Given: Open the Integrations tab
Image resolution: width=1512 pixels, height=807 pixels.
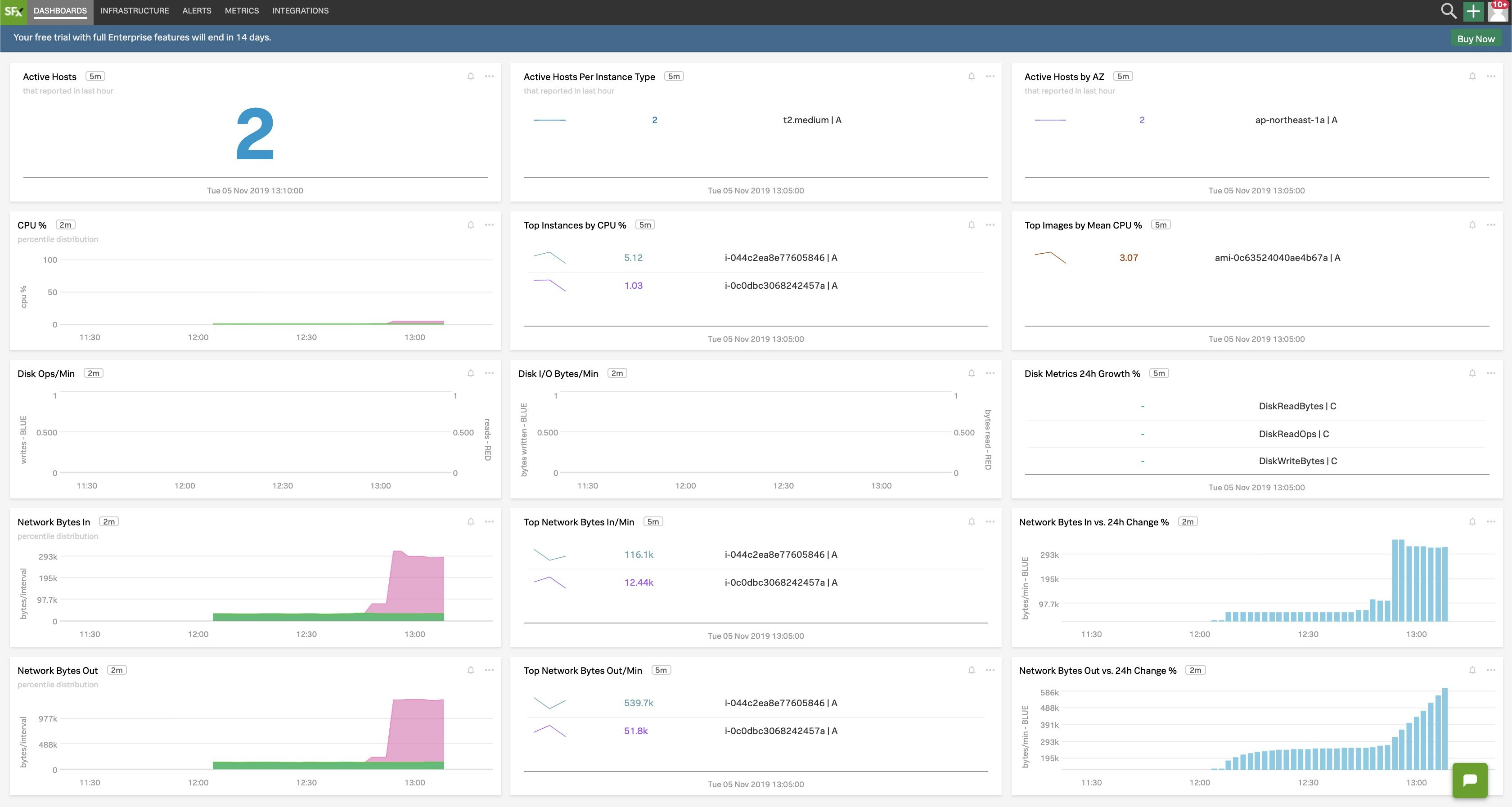Looking at the screenshot, I should coord(300,11).
